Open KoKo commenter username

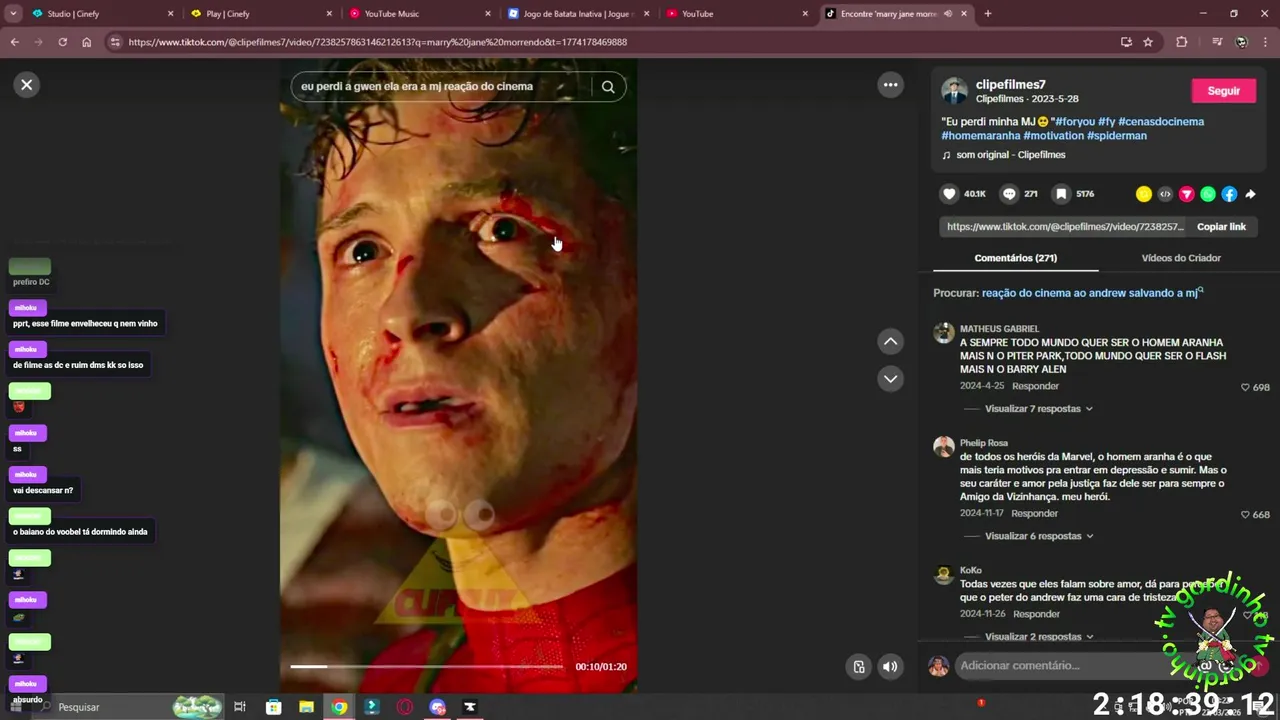pyautogui.click(x=971, y=571)
